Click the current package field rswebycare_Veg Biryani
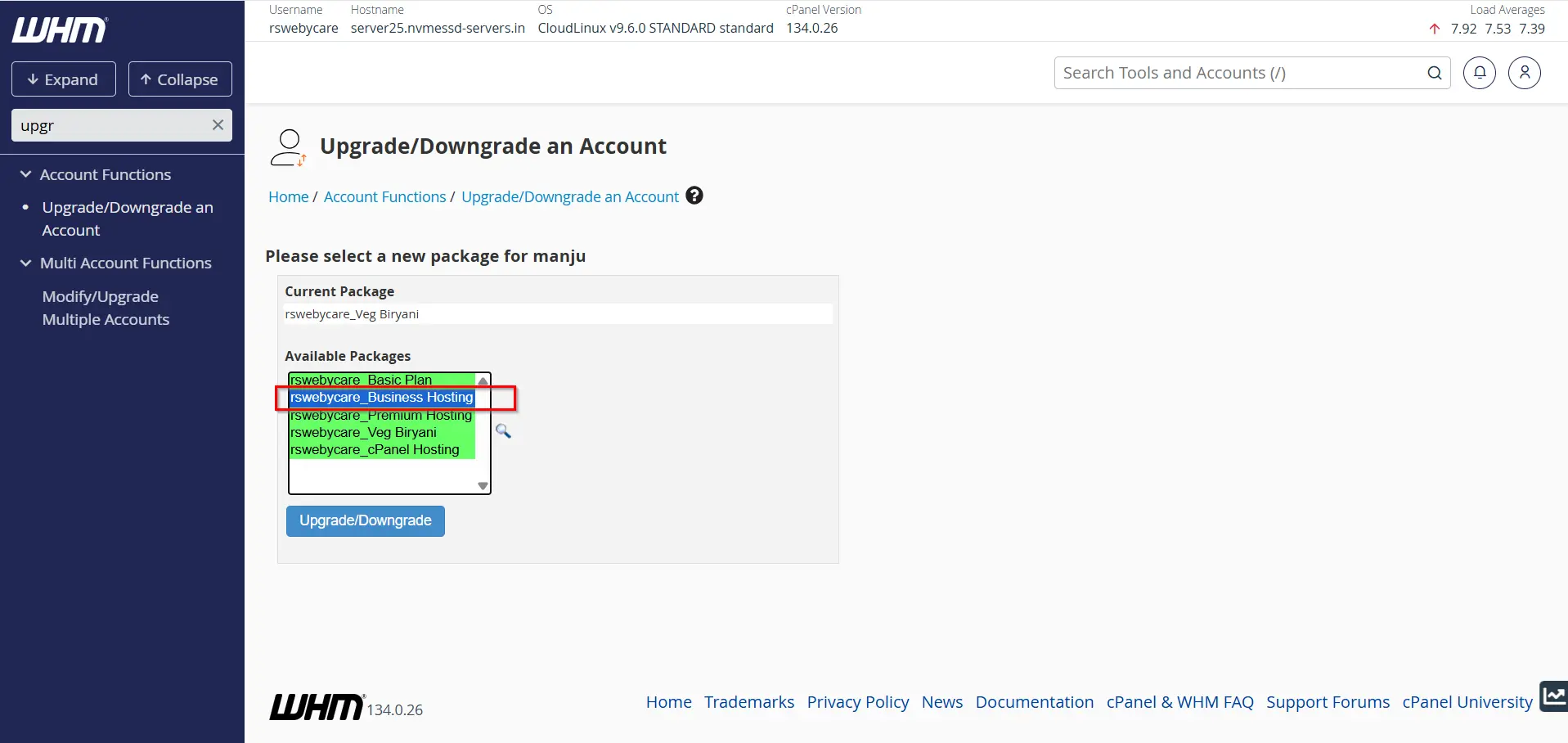The image size is (1568, 743). 558,314
